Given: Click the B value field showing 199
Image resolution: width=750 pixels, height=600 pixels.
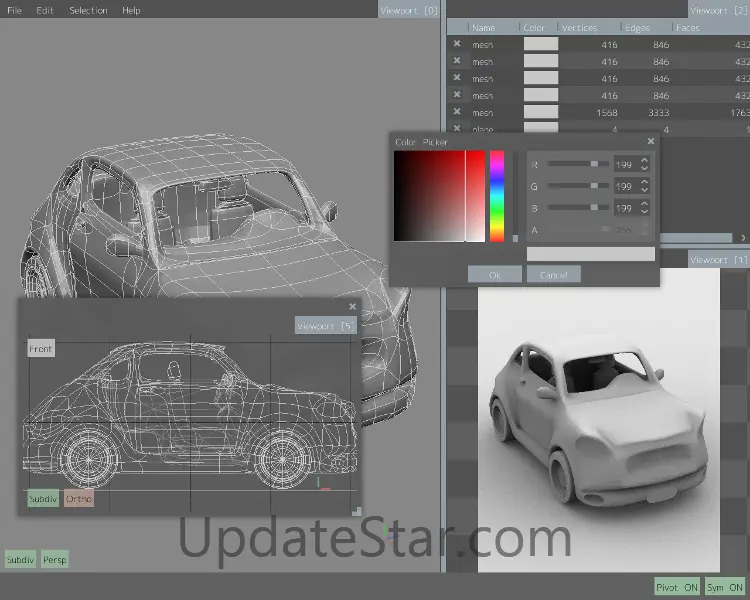Looking at the screenshot, I should (627, 208).
